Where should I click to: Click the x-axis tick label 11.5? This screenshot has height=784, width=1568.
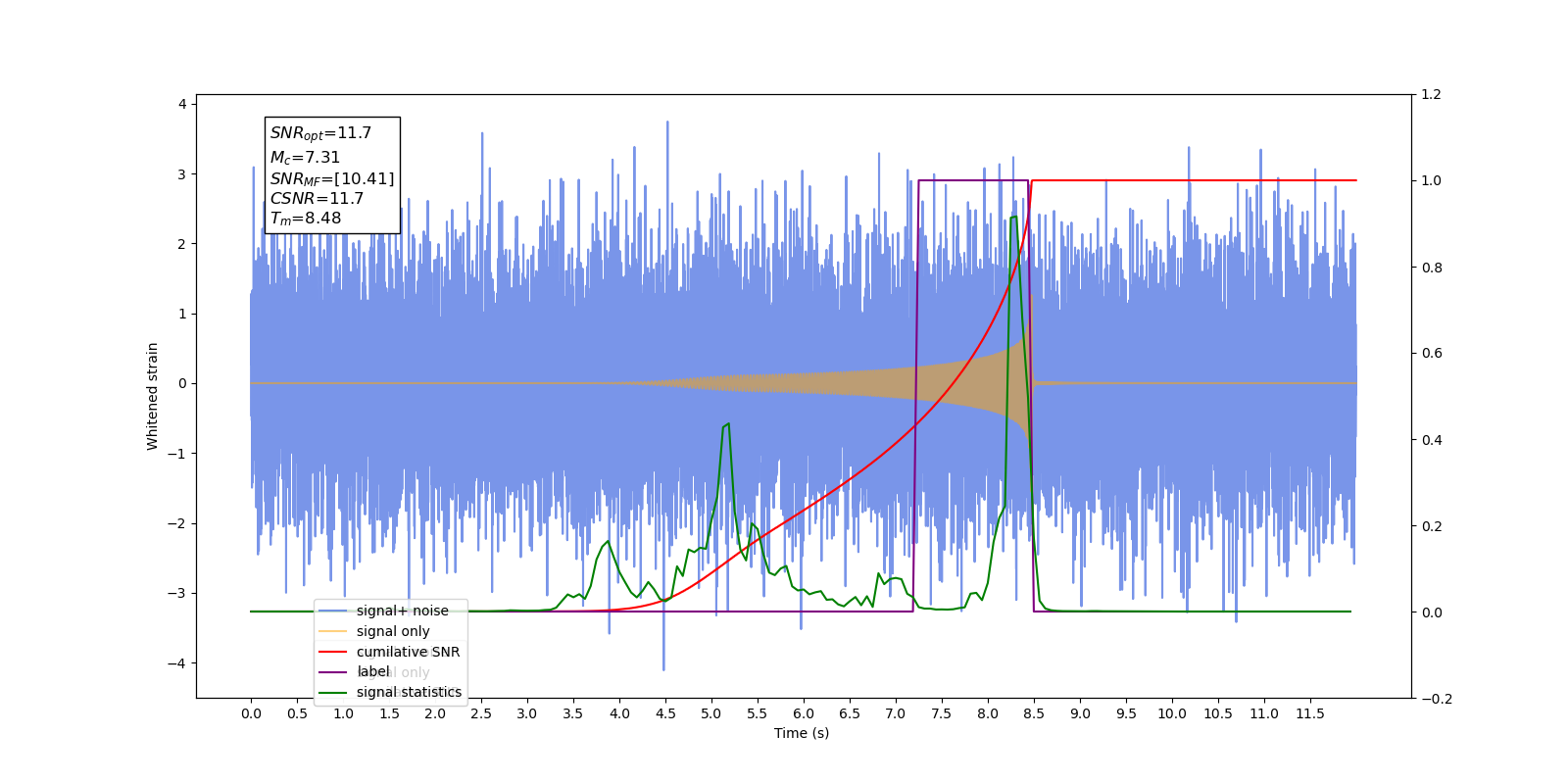tap(1310, 713)
